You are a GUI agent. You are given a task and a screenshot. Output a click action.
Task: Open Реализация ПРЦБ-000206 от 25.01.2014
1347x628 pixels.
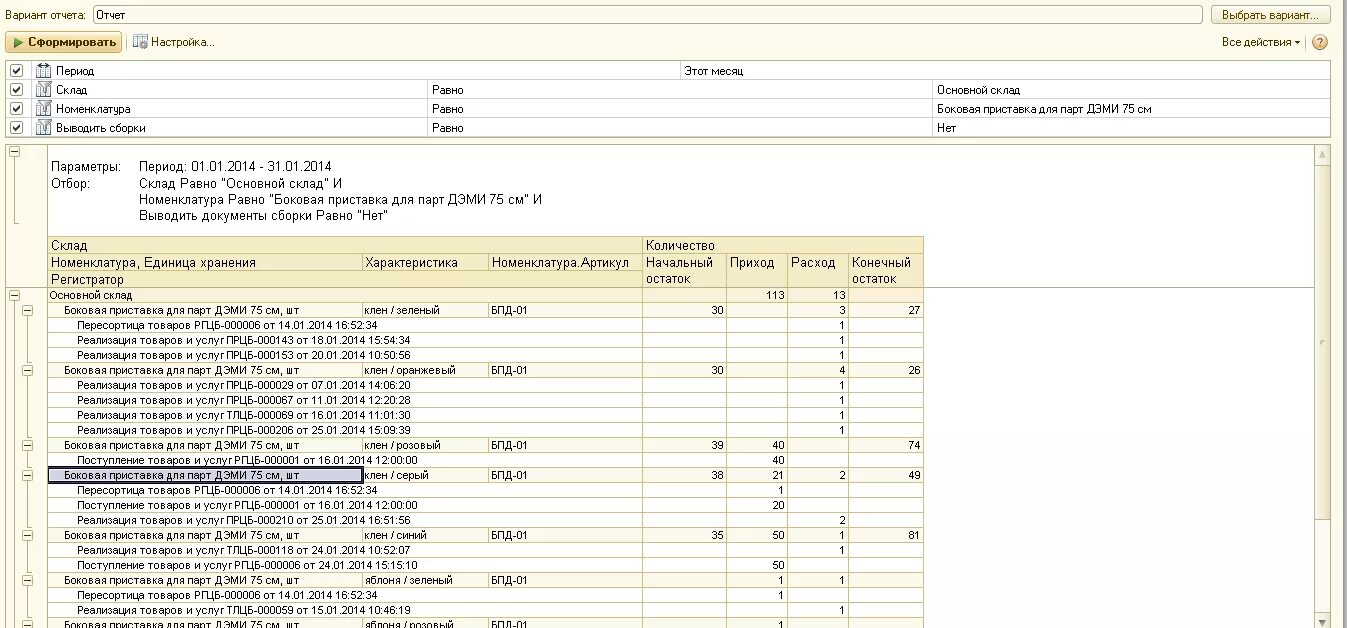pos(244,430)
